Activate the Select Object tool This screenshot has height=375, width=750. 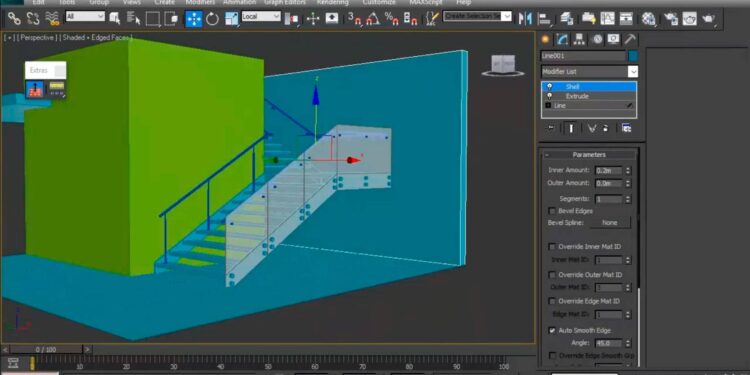click(115, 18)
